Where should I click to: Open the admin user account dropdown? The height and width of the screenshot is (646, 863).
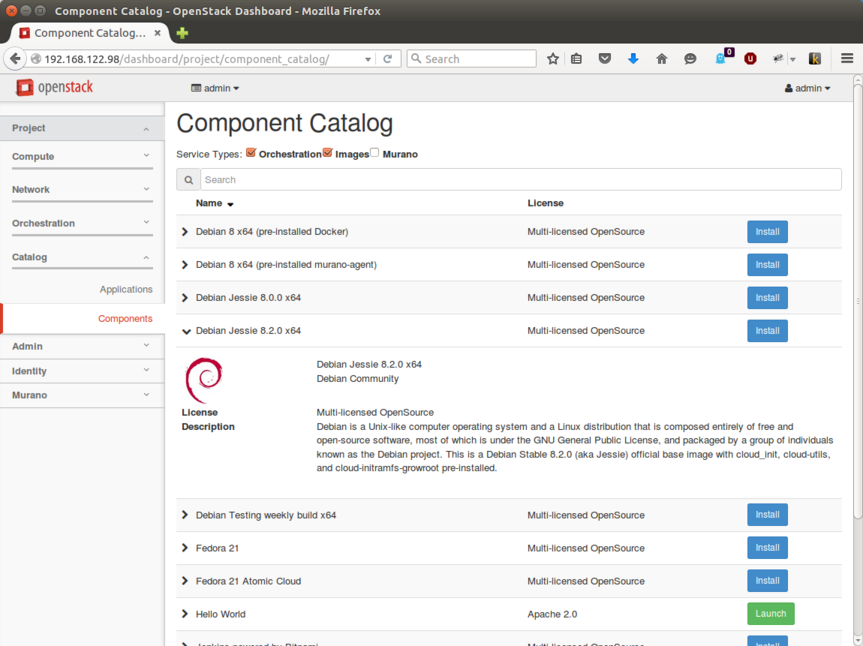click(x=806, y=88)
